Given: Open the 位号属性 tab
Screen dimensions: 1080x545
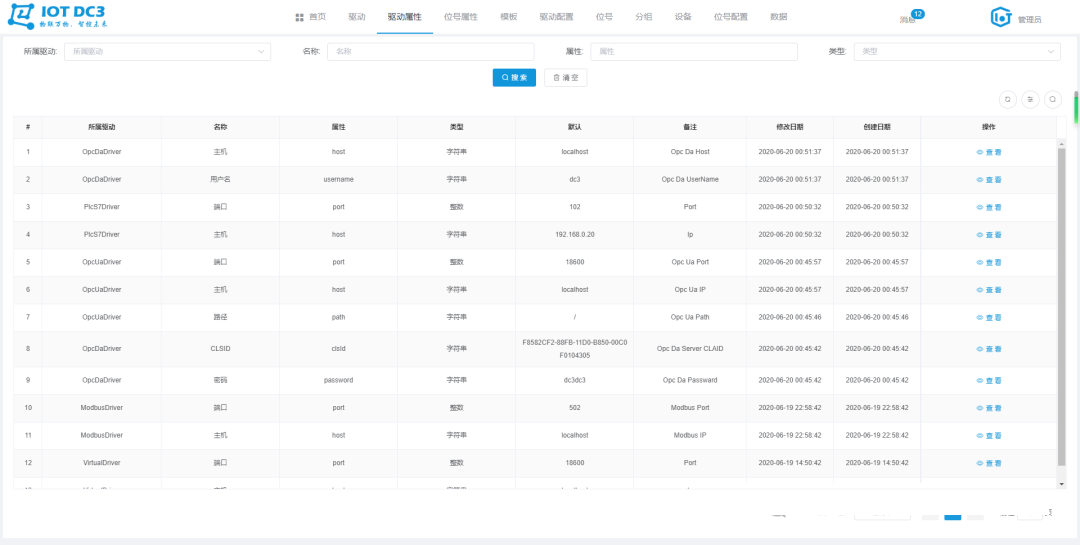Looking at the screenshot, I should coord(460,17).
